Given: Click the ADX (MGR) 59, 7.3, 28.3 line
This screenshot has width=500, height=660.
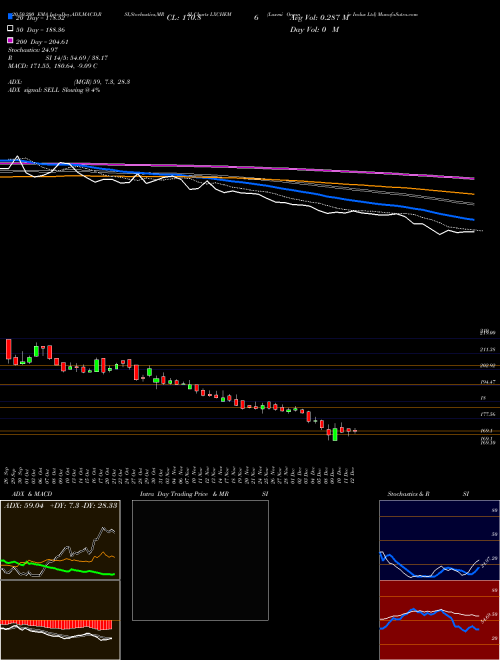Looking at the screenshot, I should pyautogui.click(x=69, y=82).
